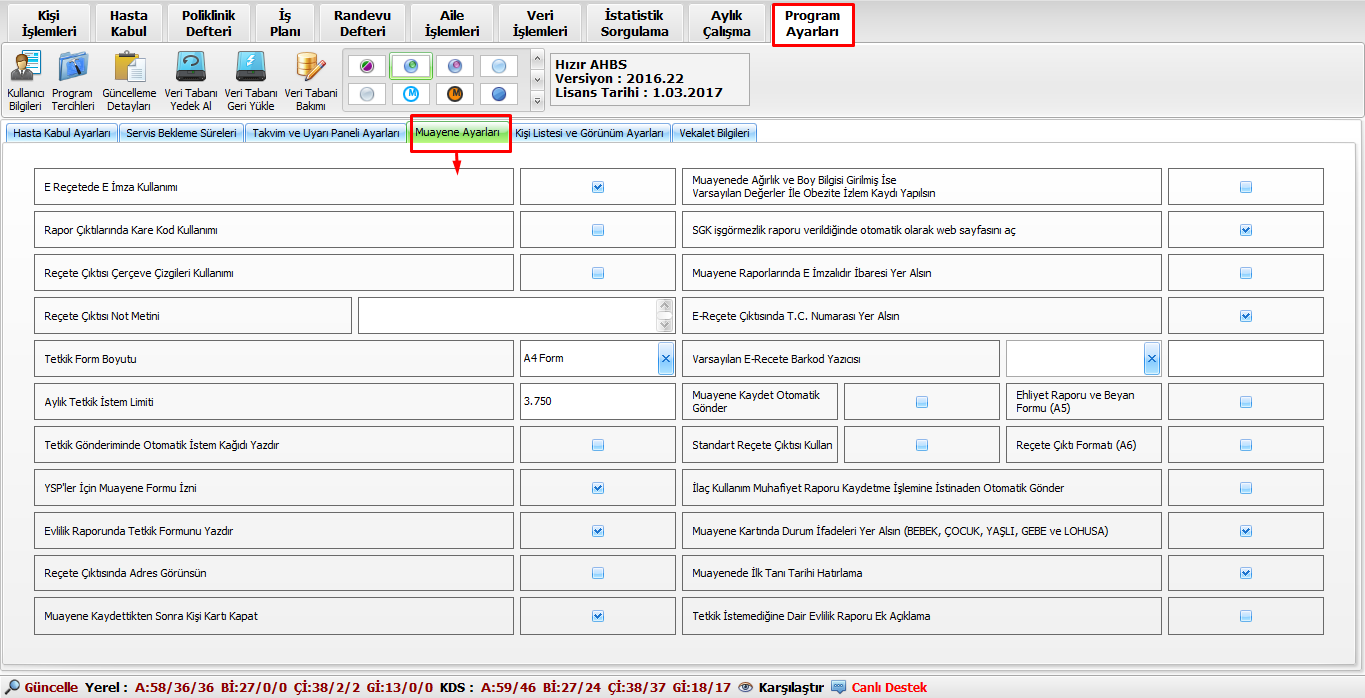Open the Vekalet Bilgileri tab
The height and width of the screenshot is (698, 1365).
(715, 133)
